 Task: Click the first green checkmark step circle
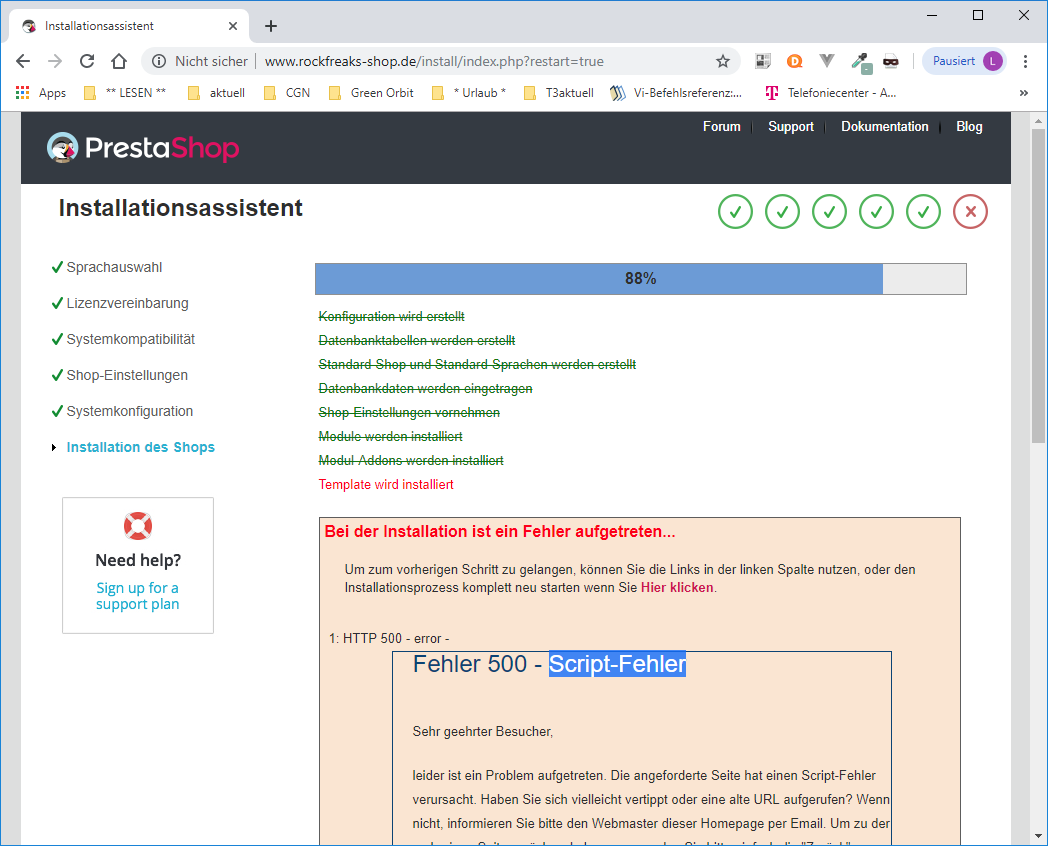[735, 212]
